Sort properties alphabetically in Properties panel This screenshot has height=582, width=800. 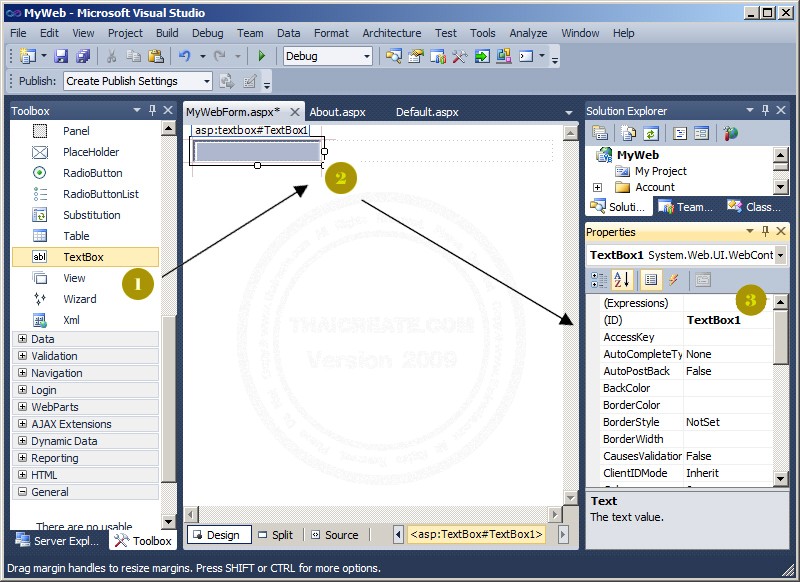pyautogui.click(x=622, y=279)
